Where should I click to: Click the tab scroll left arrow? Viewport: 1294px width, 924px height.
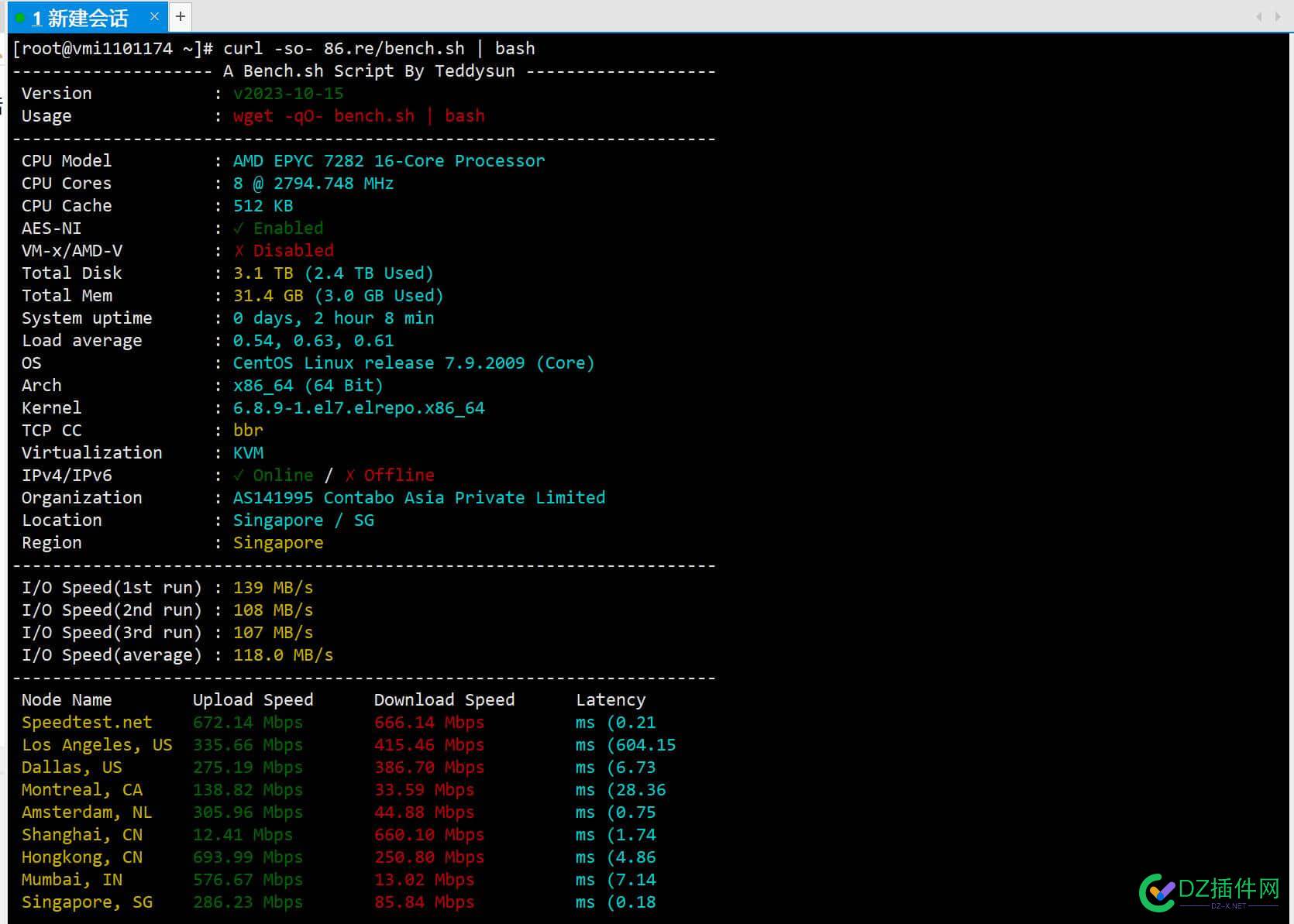tap(1259, 16)
